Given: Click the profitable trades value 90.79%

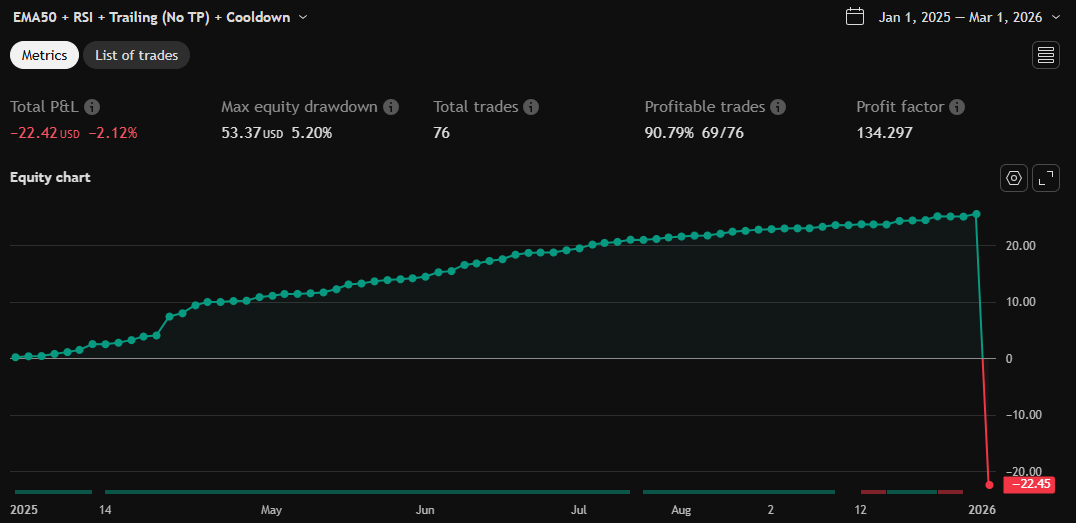Looking at the screenshot, I should click(669, 133).
